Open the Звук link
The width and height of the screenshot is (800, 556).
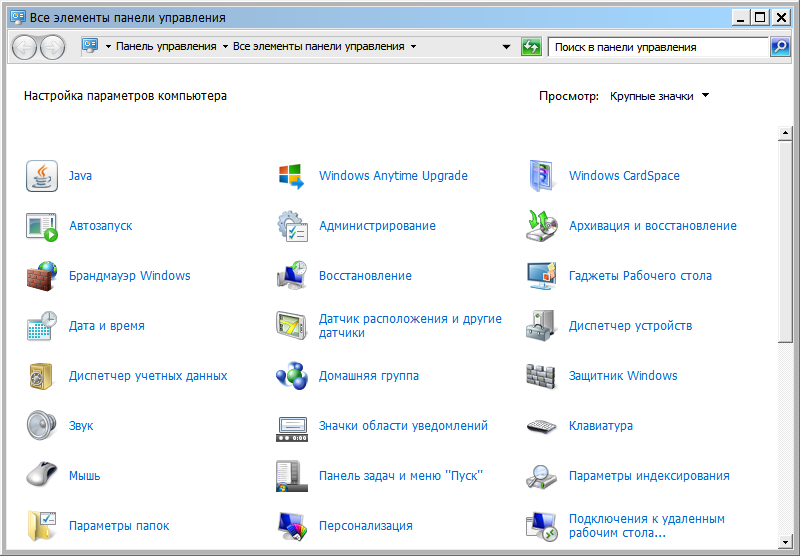[x=81, y=426]
